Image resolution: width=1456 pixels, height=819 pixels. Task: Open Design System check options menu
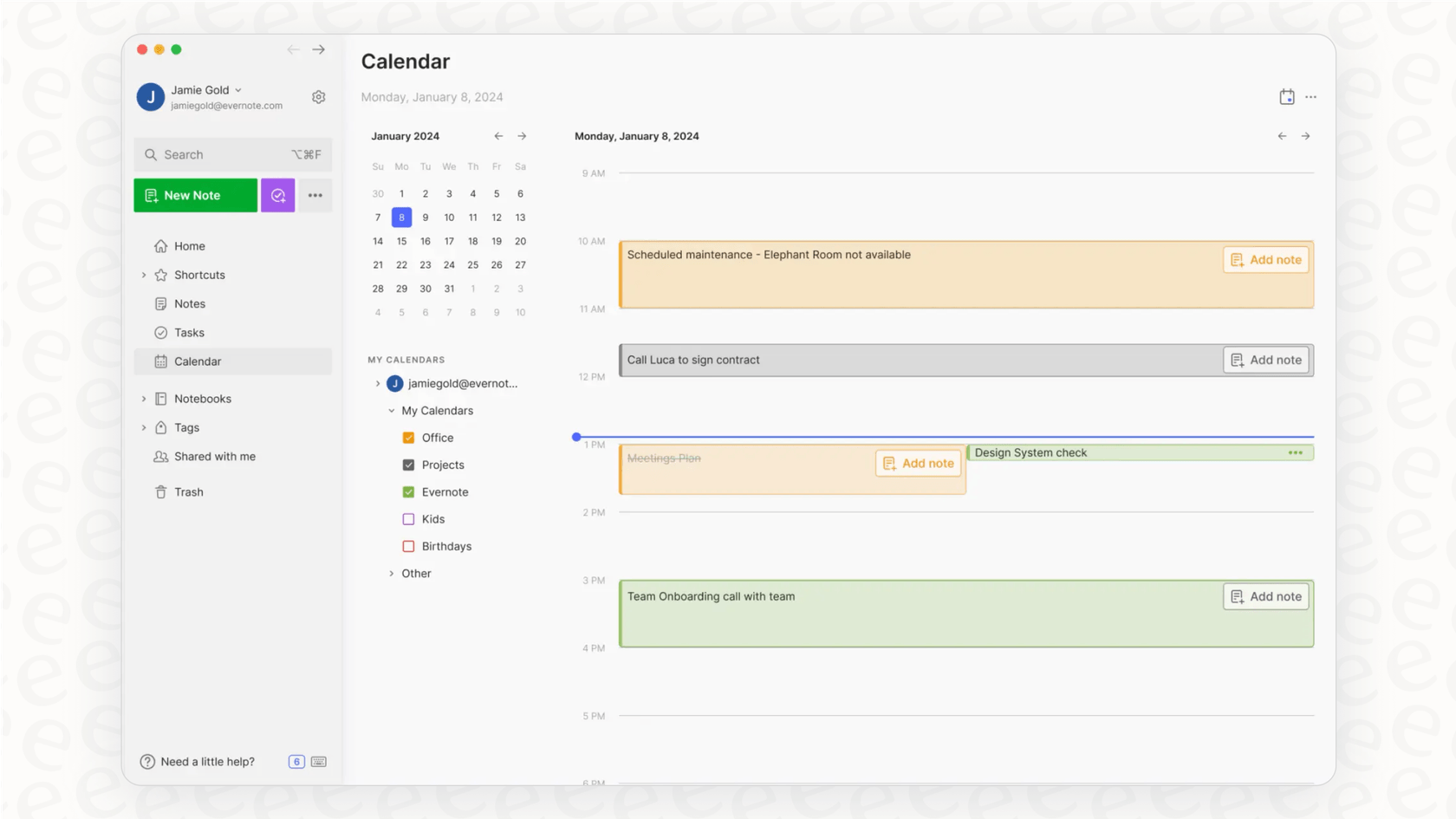[x=1295, y=452]
